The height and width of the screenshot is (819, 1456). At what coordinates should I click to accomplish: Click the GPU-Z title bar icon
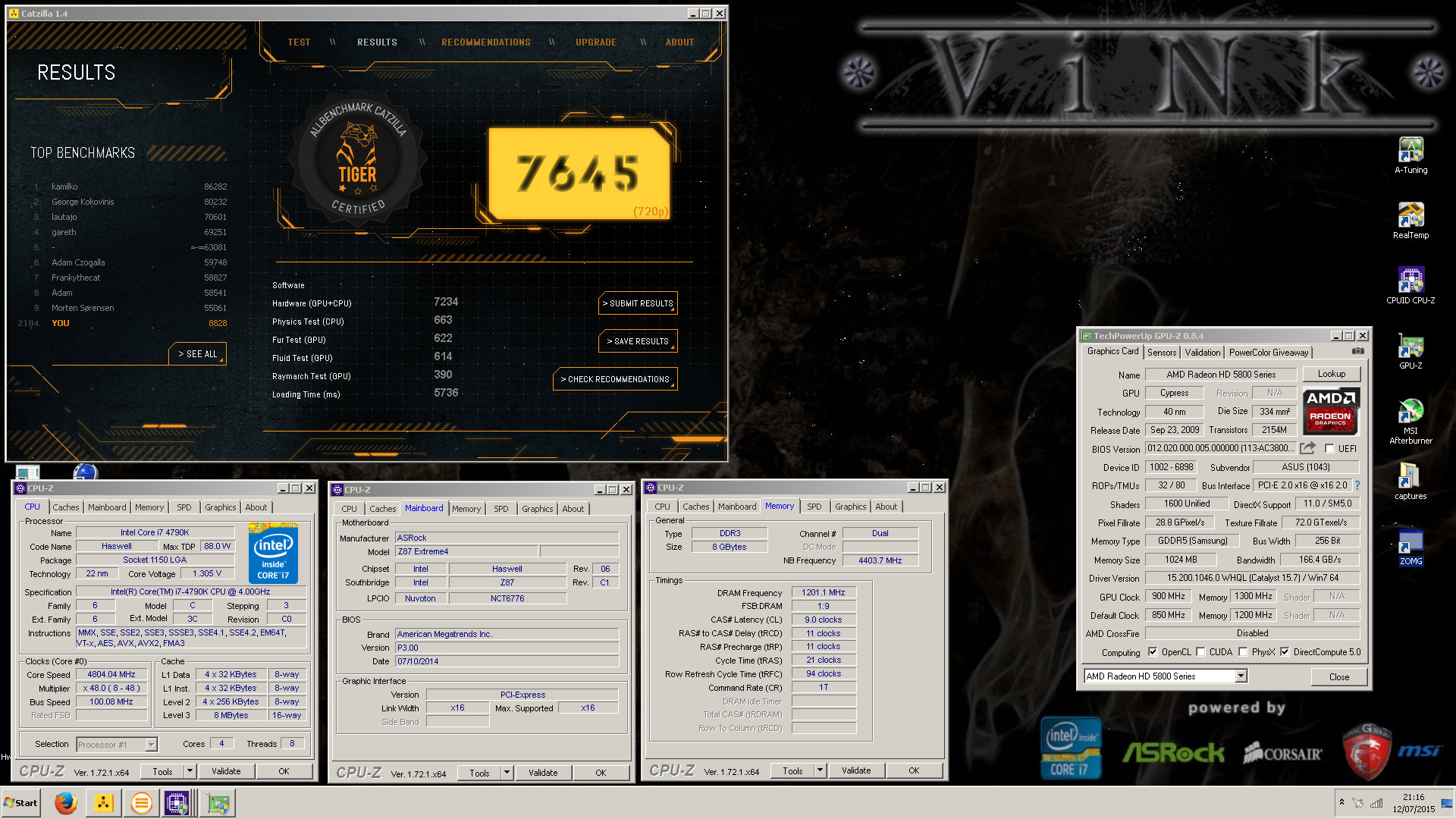(x=1086, y=336)
